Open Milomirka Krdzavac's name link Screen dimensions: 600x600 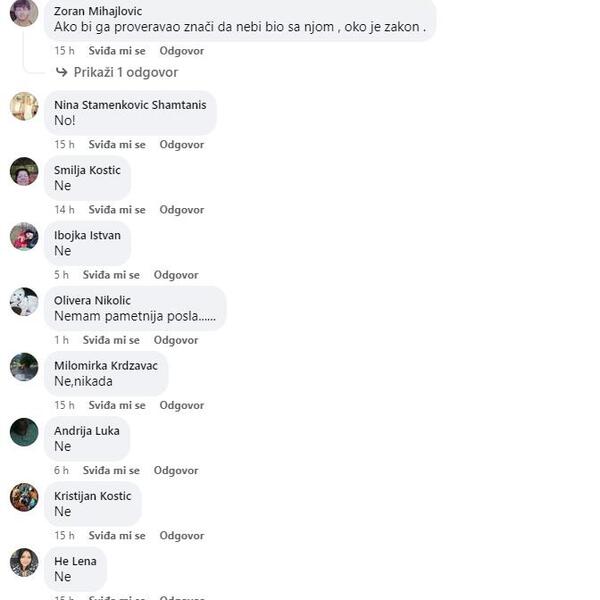coord(106,365)
